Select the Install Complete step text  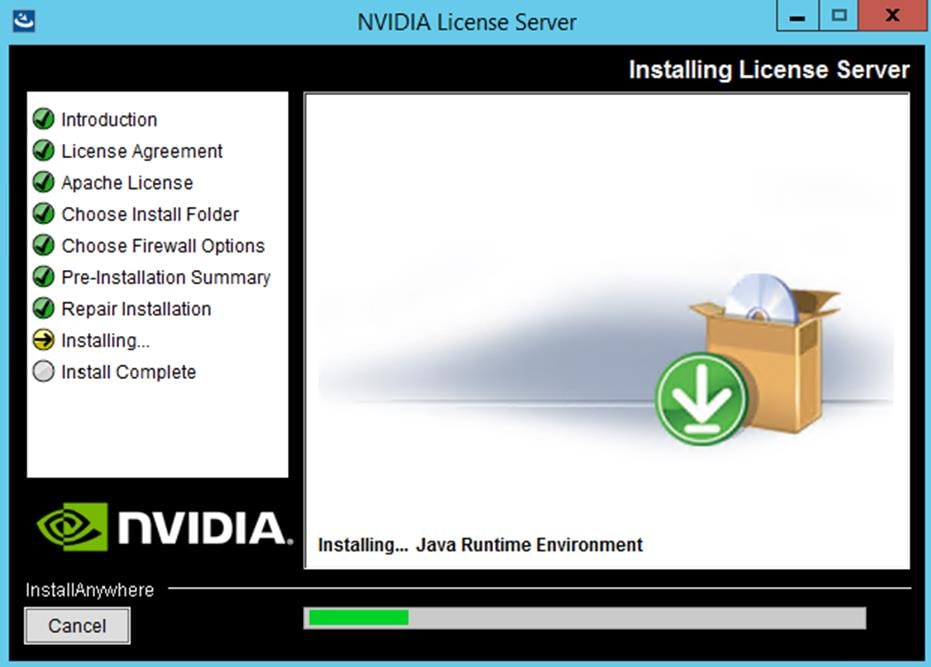129,372
